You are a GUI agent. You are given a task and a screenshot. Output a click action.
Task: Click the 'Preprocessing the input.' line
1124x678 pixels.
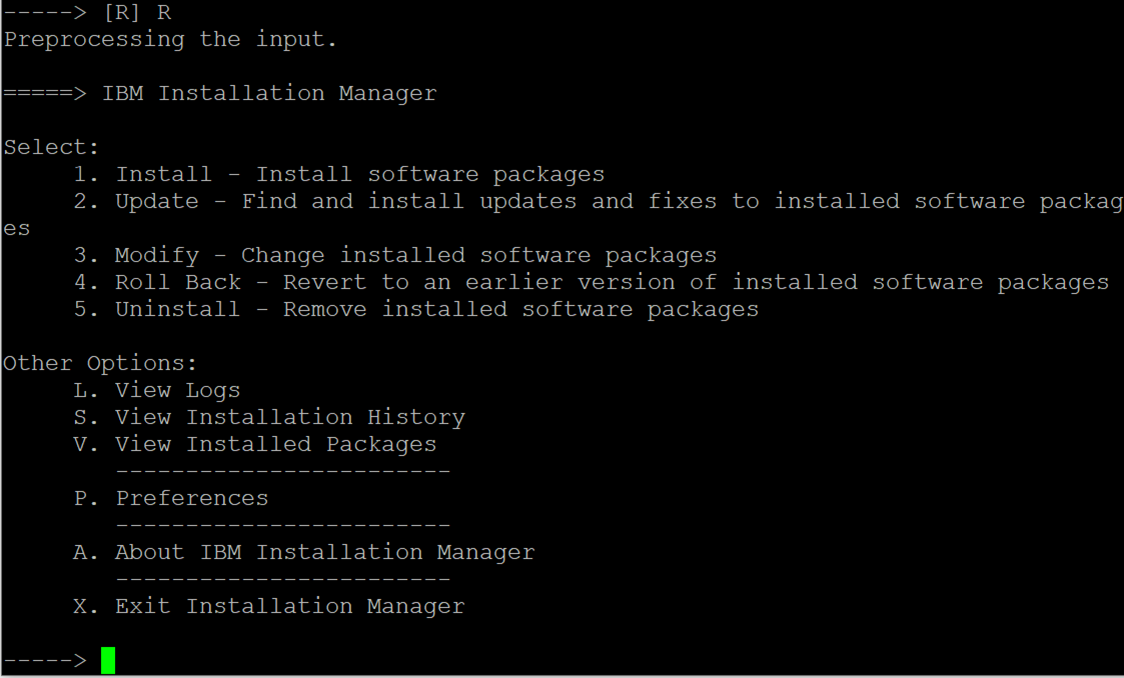171,39
